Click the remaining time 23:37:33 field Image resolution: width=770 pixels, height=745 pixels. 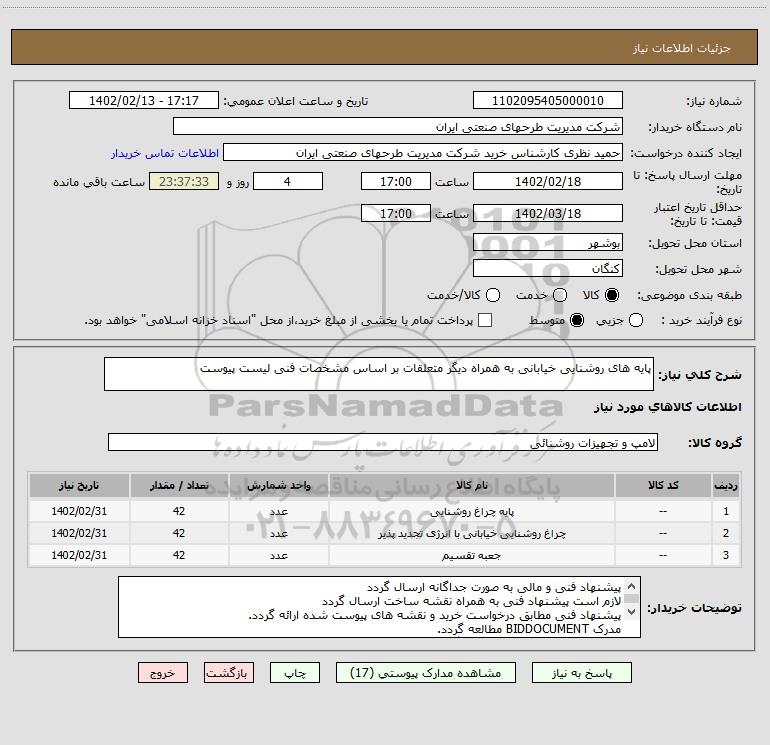184,181
